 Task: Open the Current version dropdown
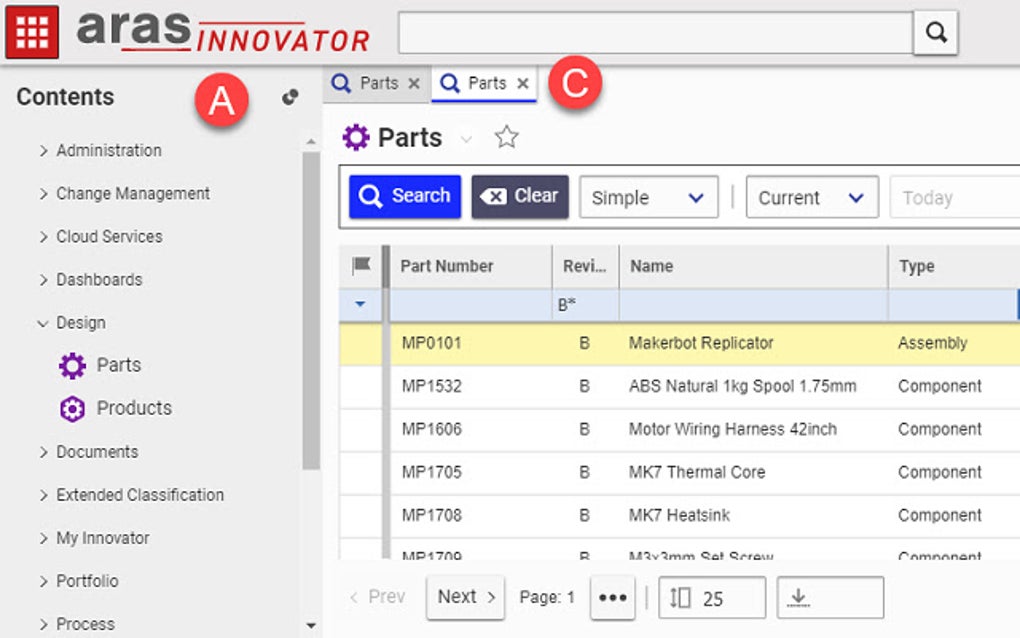tap(811, 197)
